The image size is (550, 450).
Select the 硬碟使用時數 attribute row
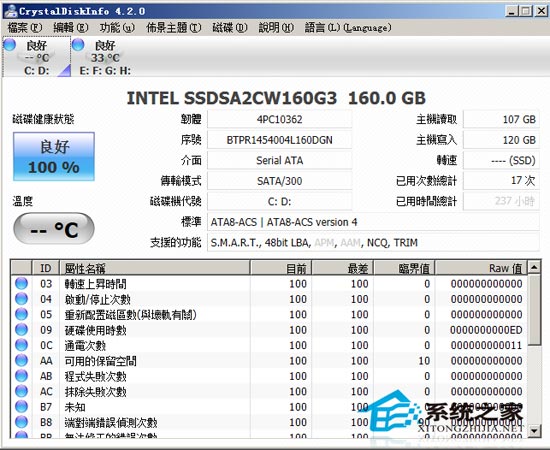(269, 330)
